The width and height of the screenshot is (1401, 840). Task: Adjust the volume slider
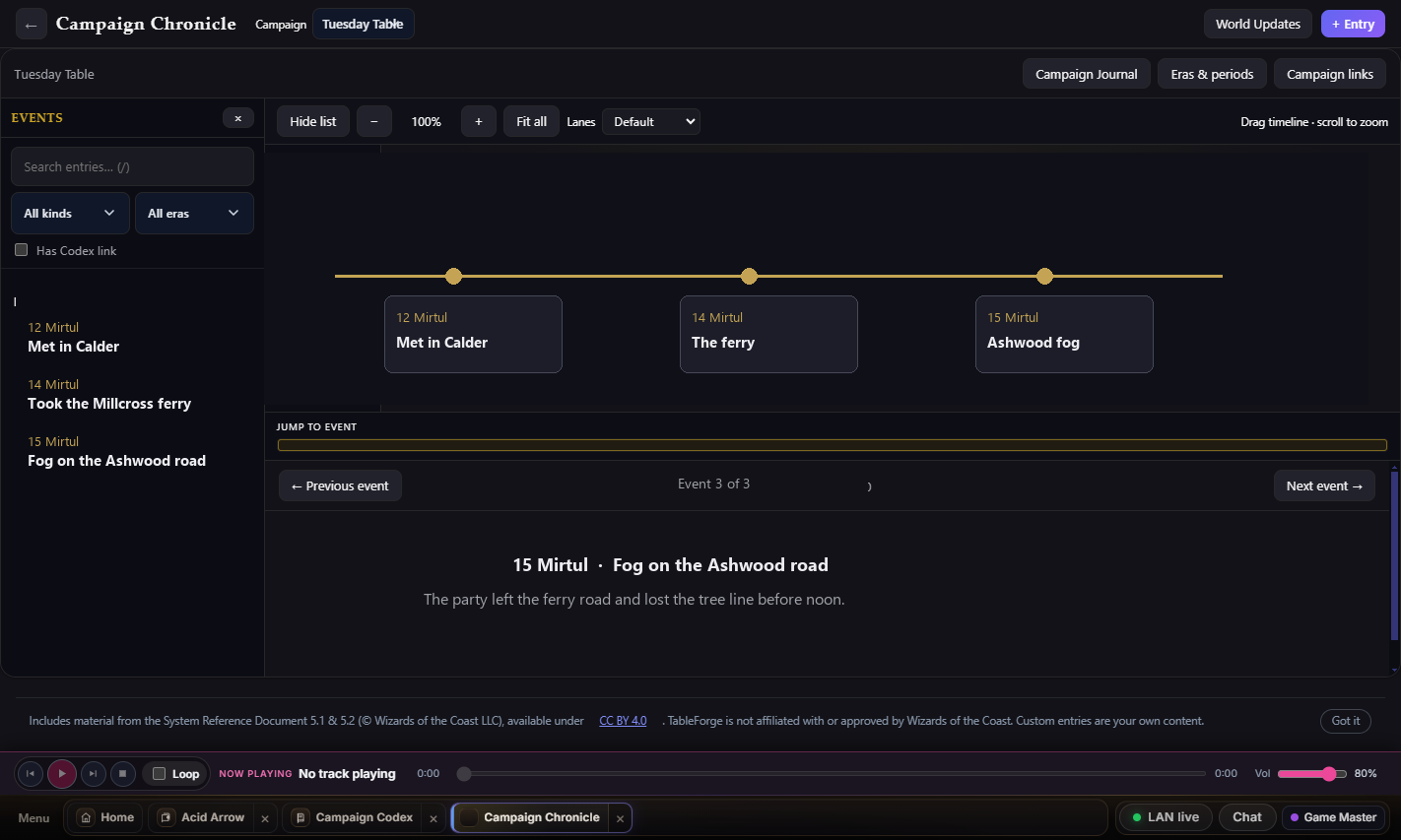point(1312,774)
